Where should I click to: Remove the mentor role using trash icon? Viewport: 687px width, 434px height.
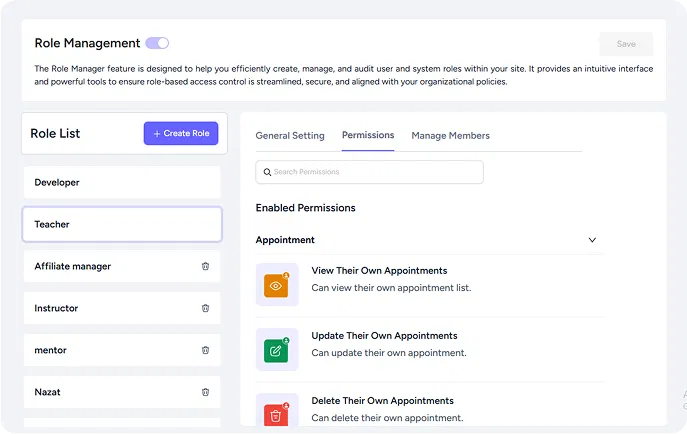[205, 350]
